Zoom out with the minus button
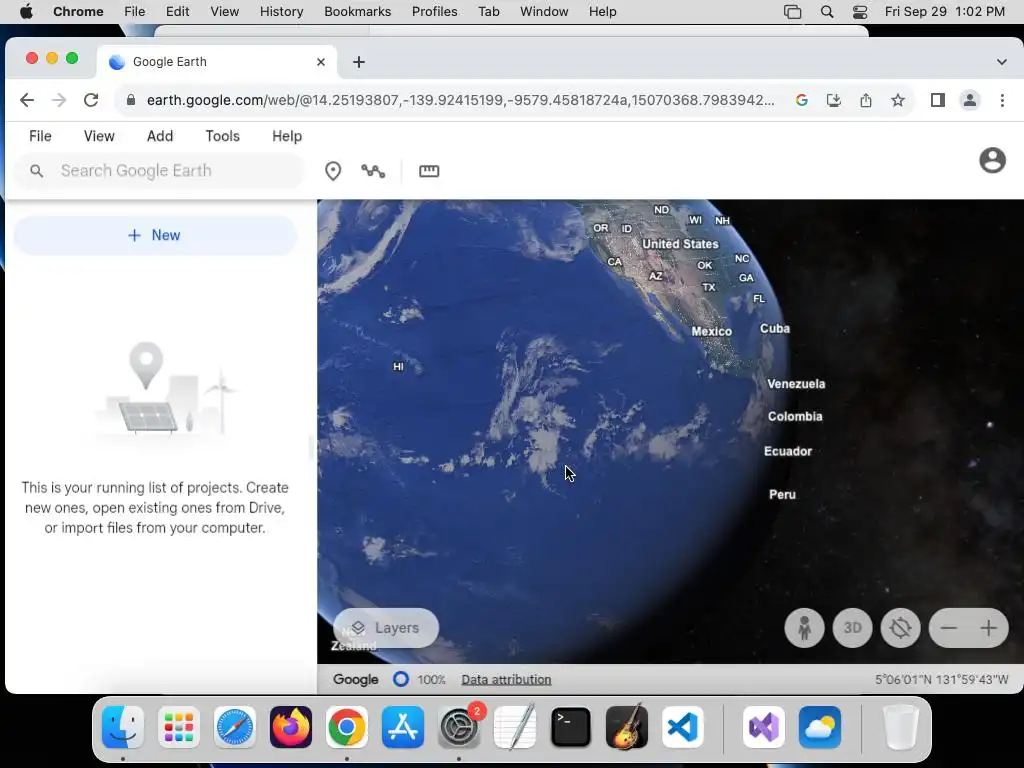The image size is (1024, 768). pos(949,628)
